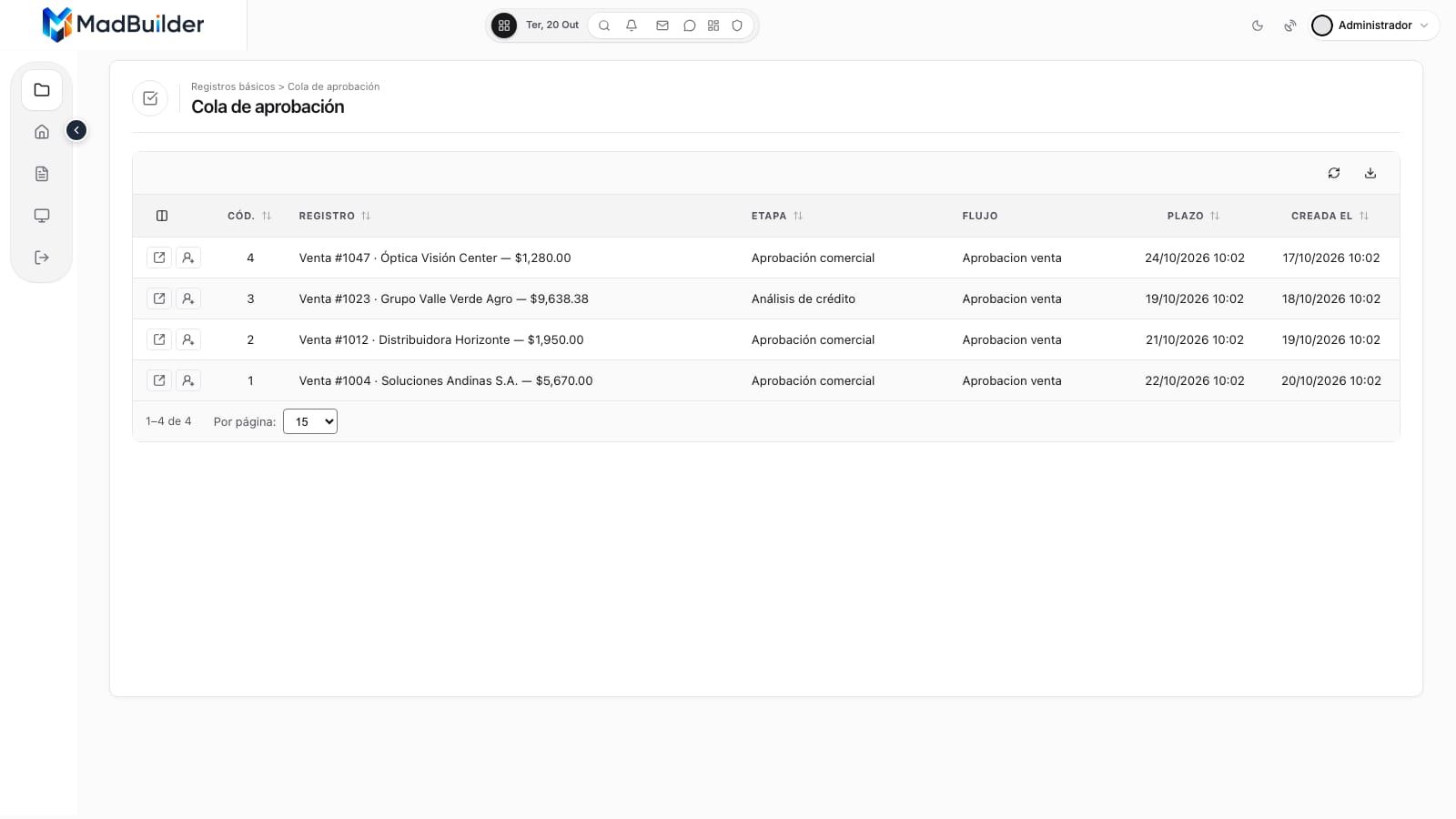1456x819 pixels.
Task: Assign user for Venta #1004 row
Action: [x=188, y=380]
